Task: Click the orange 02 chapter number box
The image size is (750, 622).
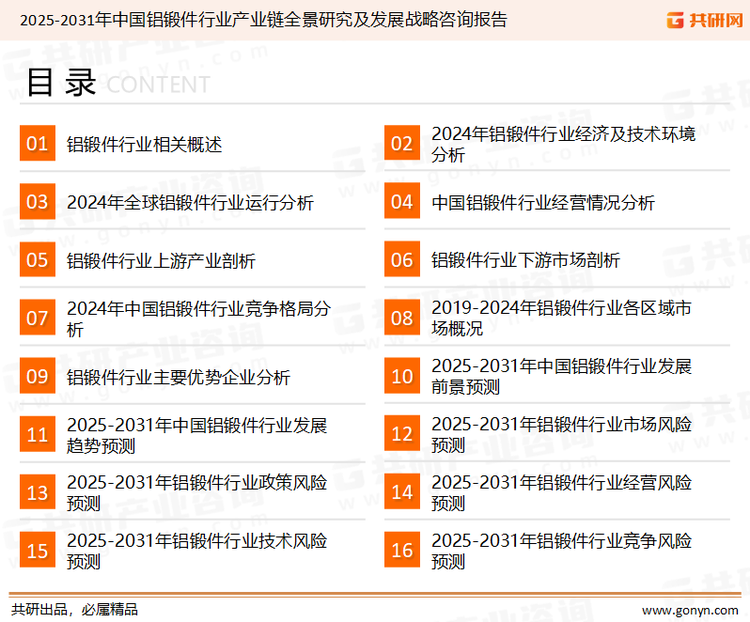Action: [x=402, y=143]
